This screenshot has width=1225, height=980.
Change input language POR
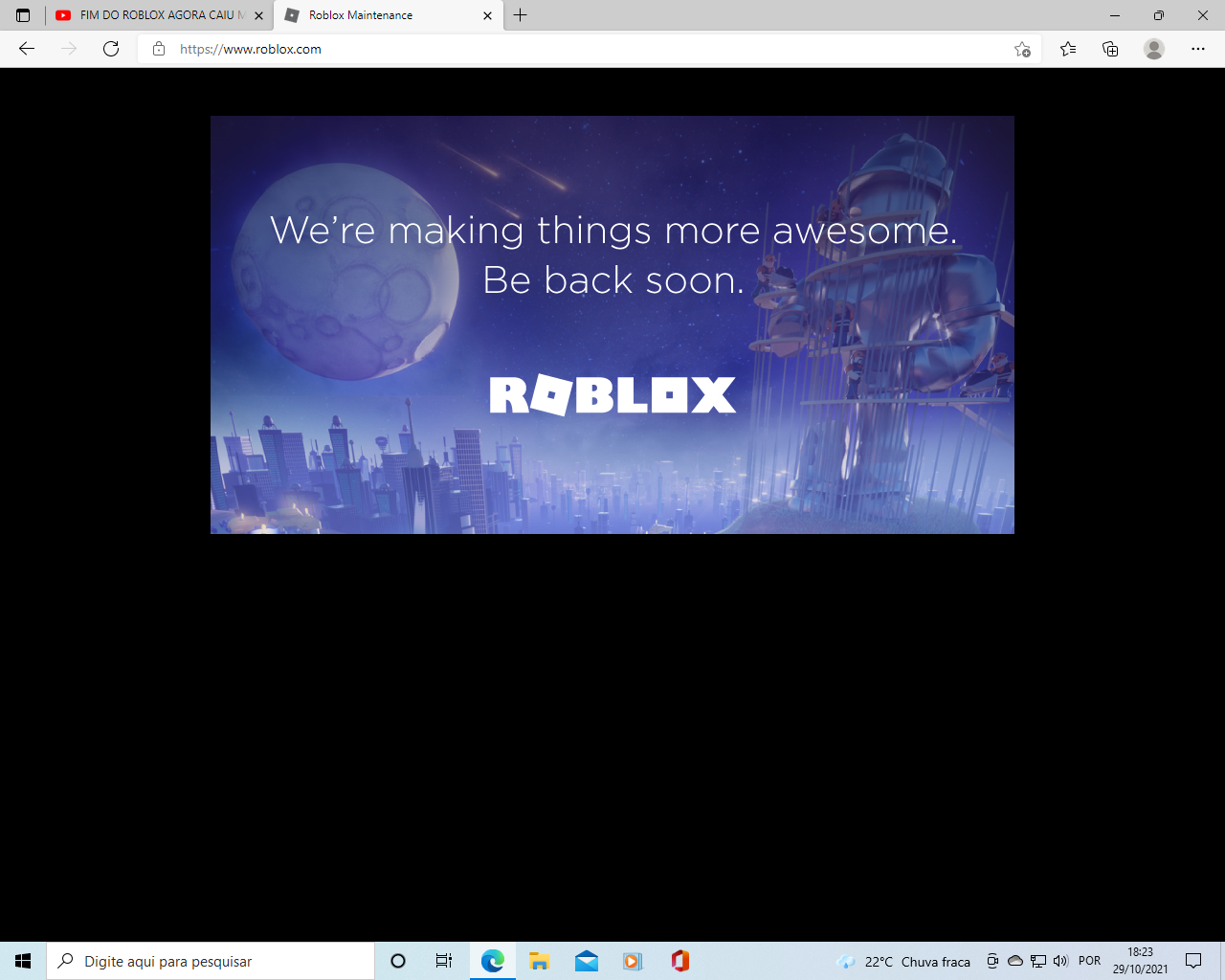click(1089, 961)
